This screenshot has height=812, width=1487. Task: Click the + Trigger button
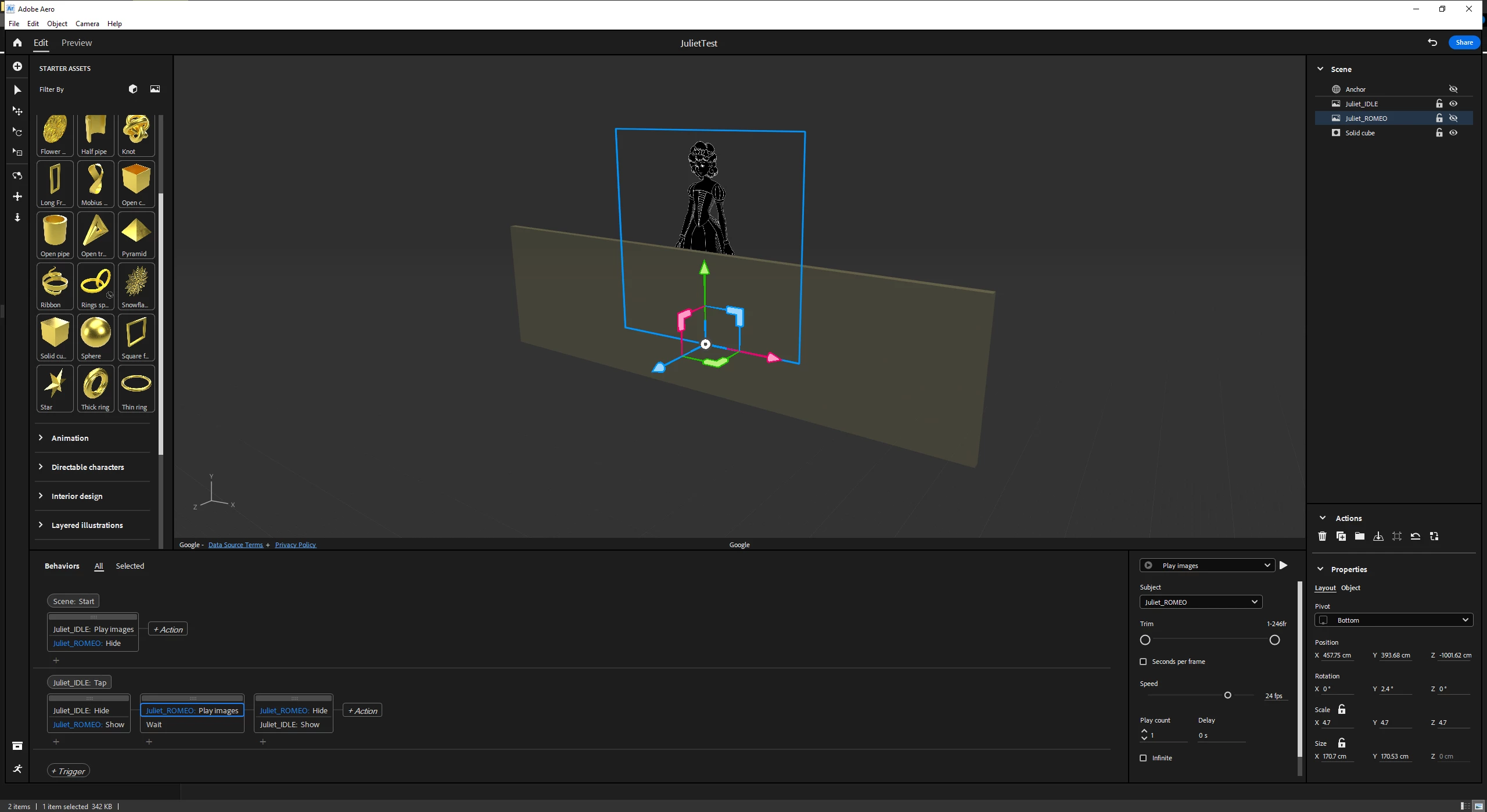tap(69, 771)
